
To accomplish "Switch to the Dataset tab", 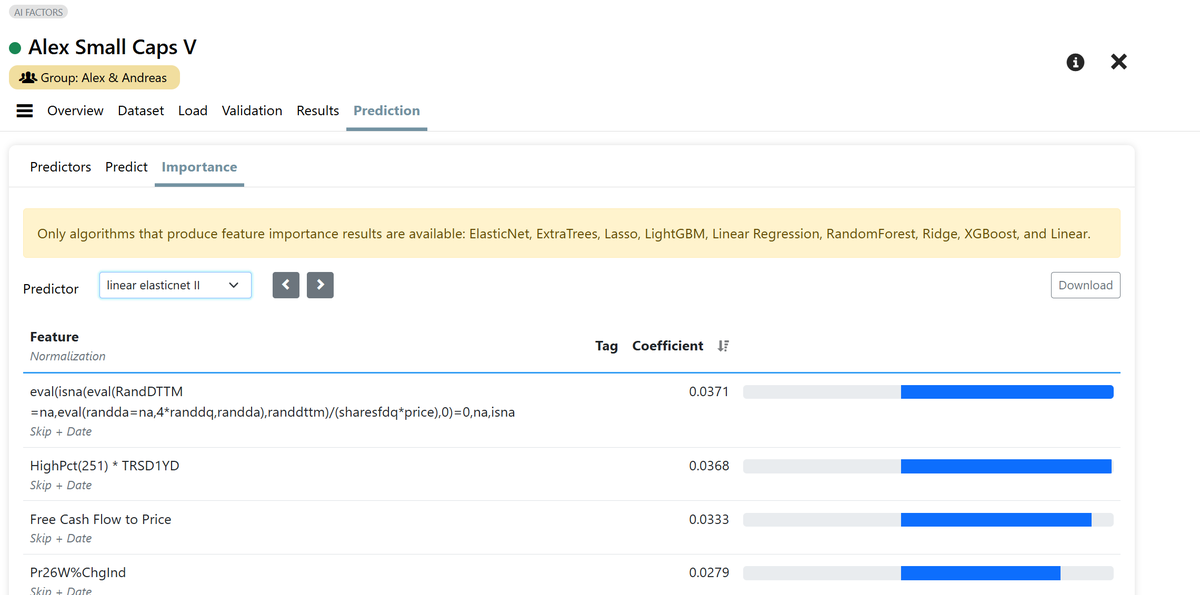I will (141, 111).
